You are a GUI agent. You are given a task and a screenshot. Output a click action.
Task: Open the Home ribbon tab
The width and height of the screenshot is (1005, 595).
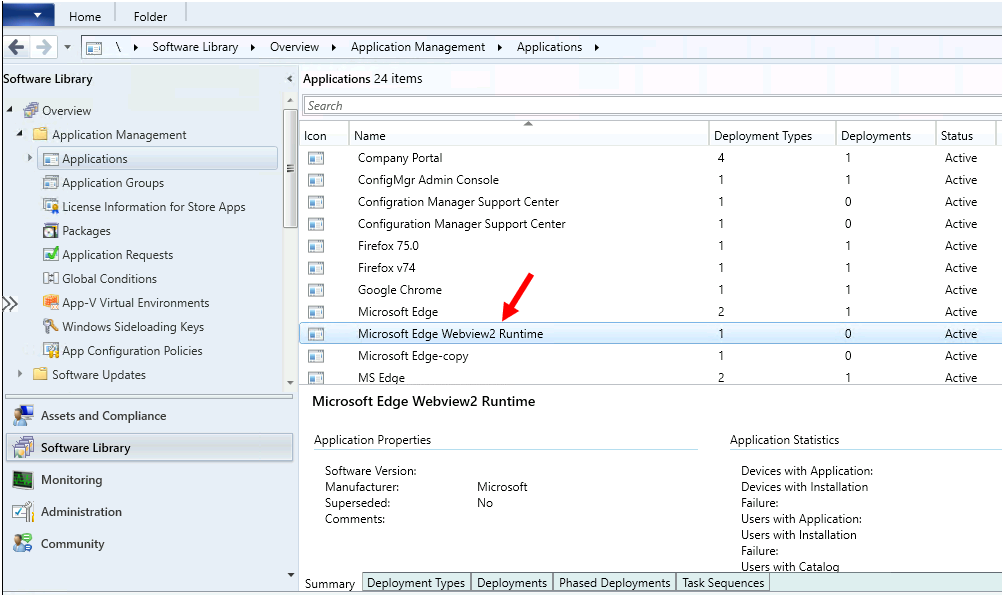pyautogui.click(x=85, y=17)
